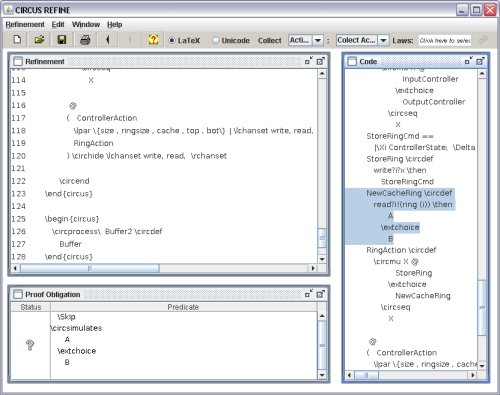Screen dimensions: 500x395
Task: Click the Laws selection field
Action: [445, 40]
